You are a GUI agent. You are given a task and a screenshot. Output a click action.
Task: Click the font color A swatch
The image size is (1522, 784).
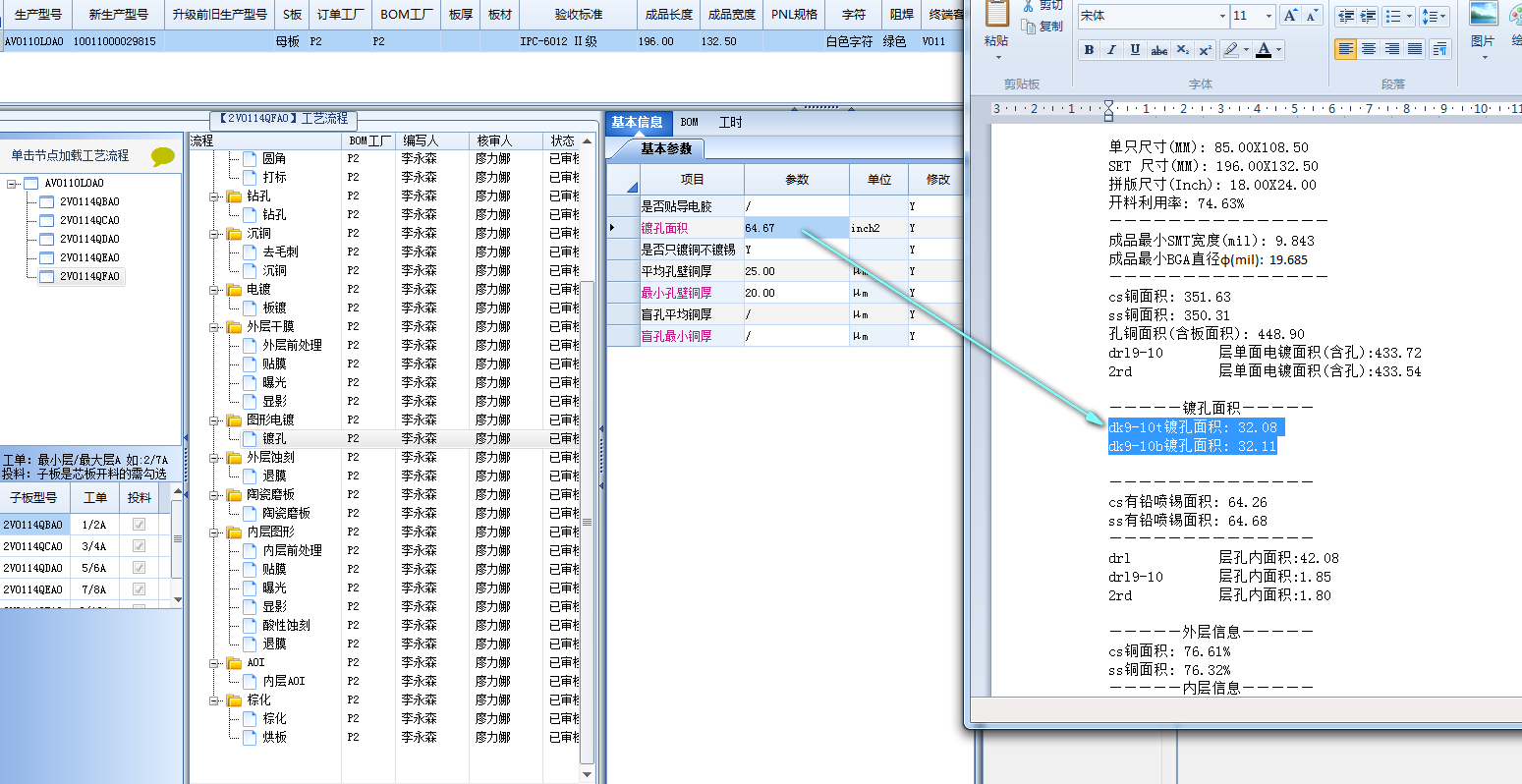(1264, 50)
